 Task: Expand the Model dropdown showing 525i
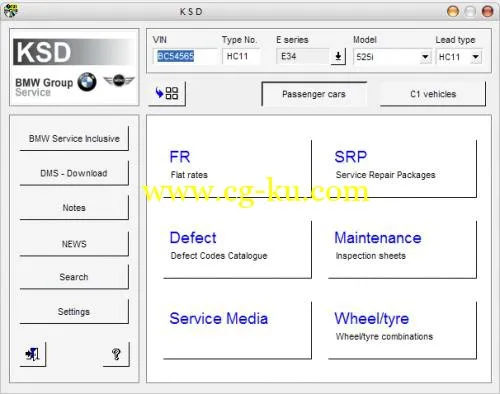(x=425, y=57)
